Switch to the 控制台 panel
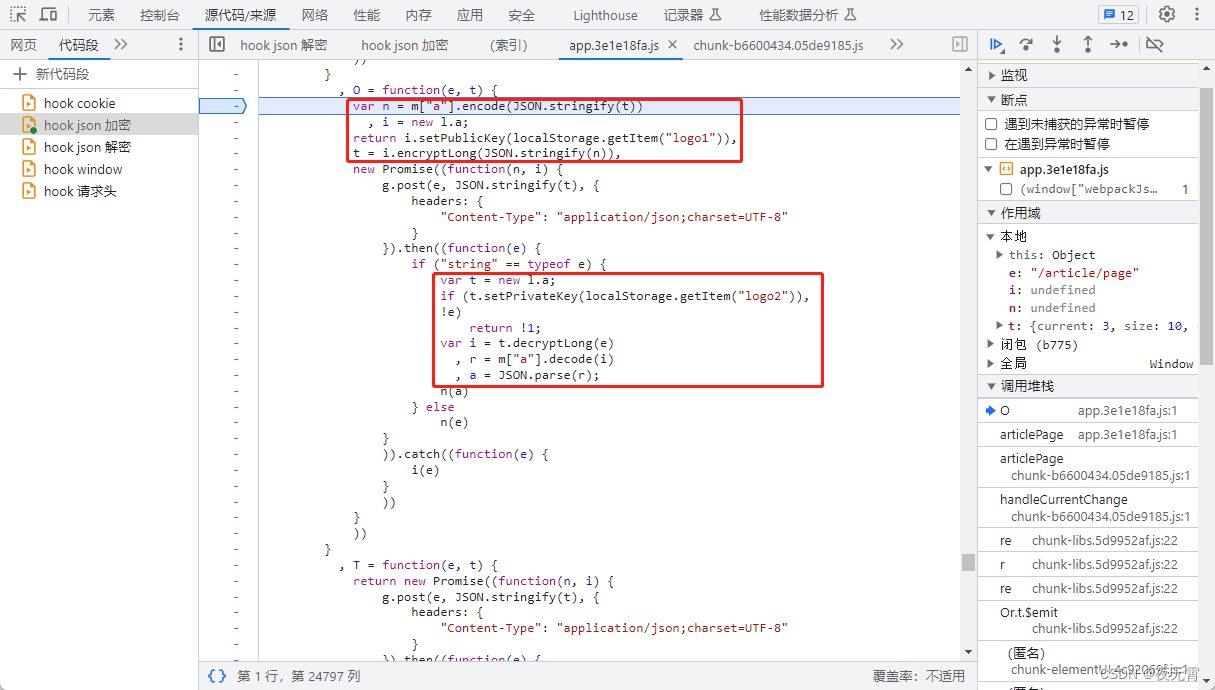The width and height of the screenshot is (1215, 690). [160, 15]
